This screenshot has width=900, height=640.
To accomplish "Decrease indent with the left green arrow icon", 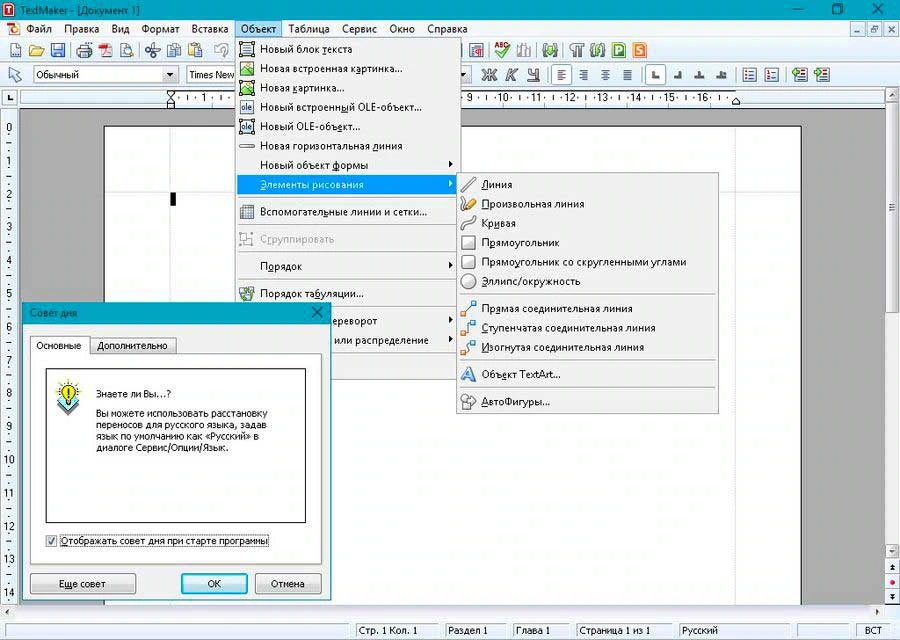I will (x=800, y=75).
